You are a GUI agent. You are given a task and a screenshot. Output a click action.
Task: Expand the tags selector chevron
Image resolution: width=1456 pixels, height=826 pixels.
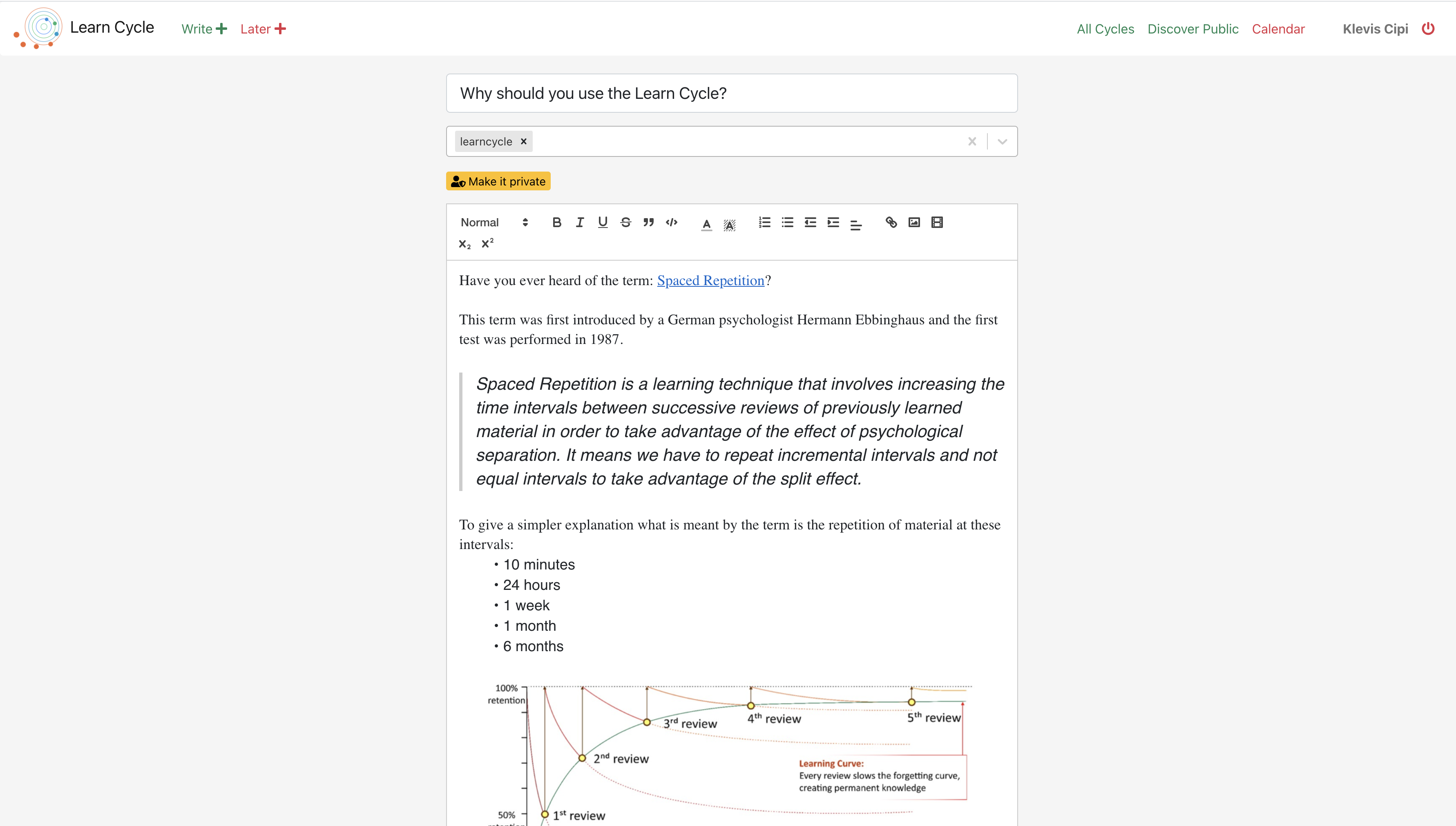(1002, 141)
